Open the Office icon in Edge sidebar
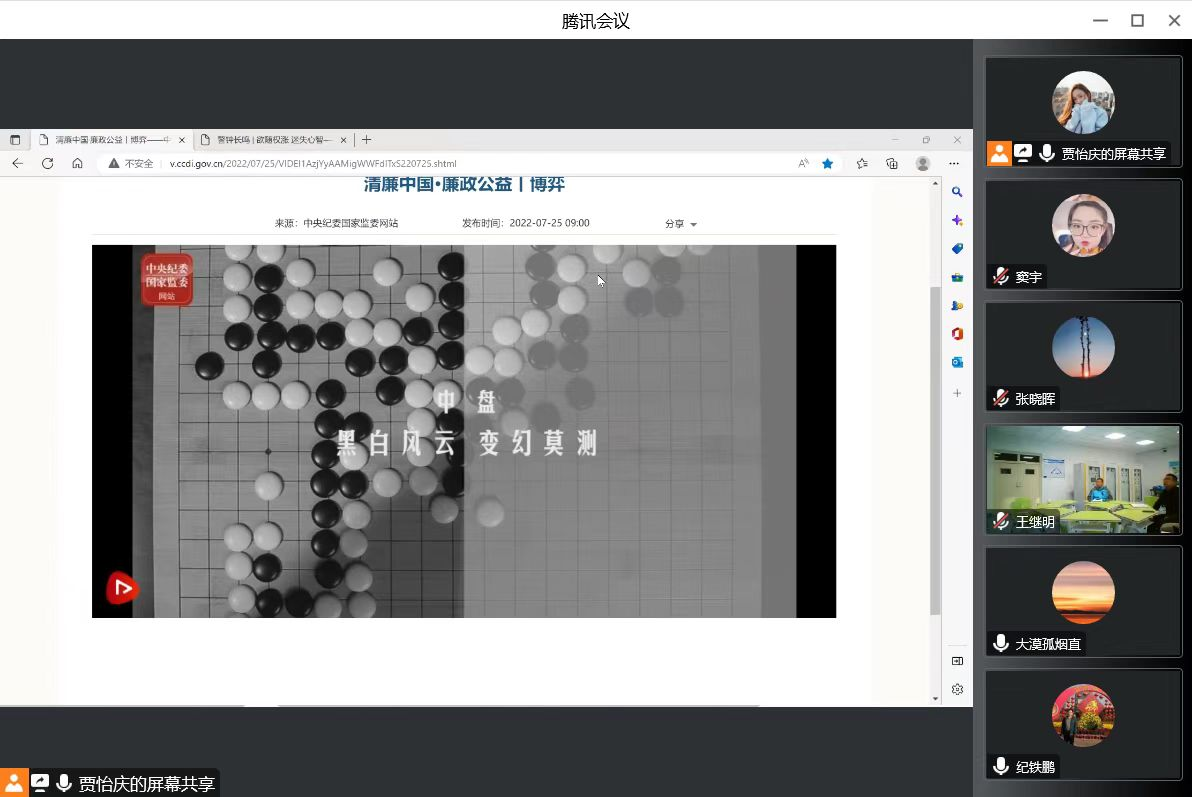This screenshot has width=1192, height=797. [x=957, y=334]
